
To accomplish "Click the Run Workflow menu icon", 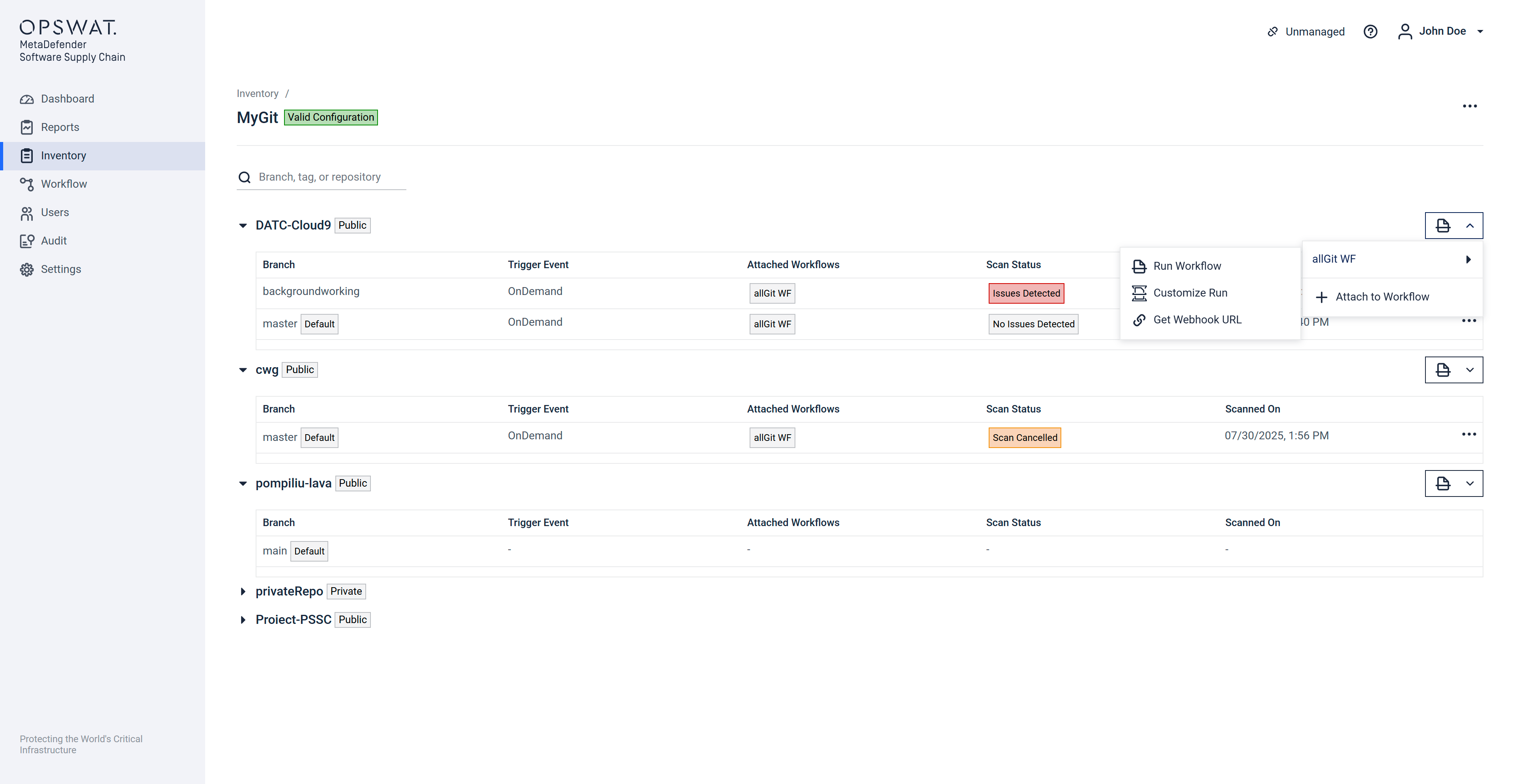I will click(1139, 266).
